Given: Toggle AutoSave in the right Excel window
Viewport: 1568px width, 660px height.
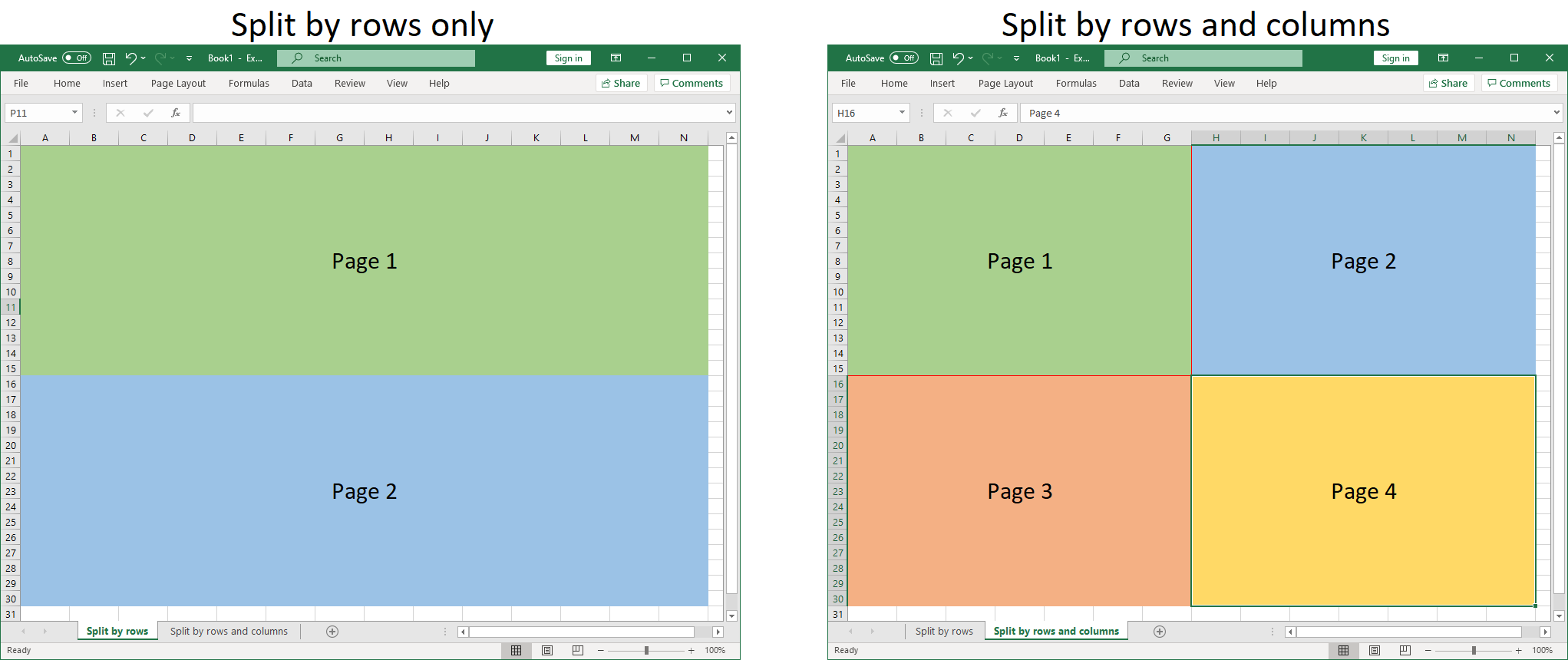Looking at the screenshot, I should [x=904, y=58].
